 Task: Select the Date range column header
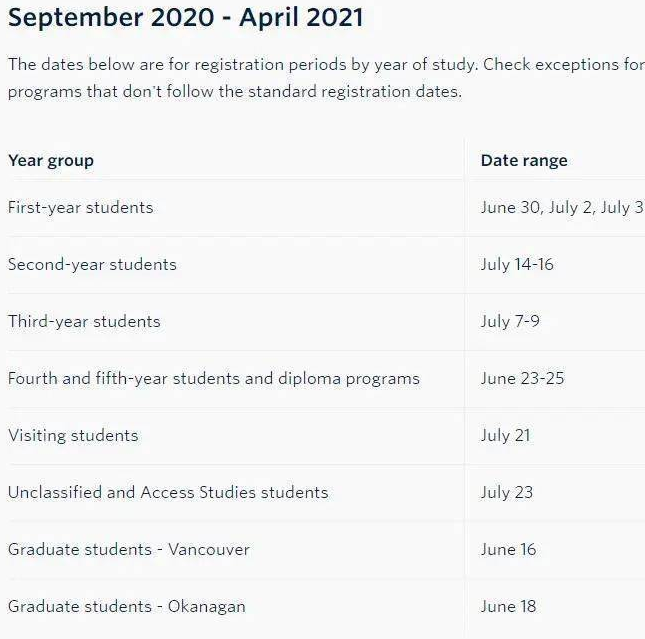pos(524,160)
